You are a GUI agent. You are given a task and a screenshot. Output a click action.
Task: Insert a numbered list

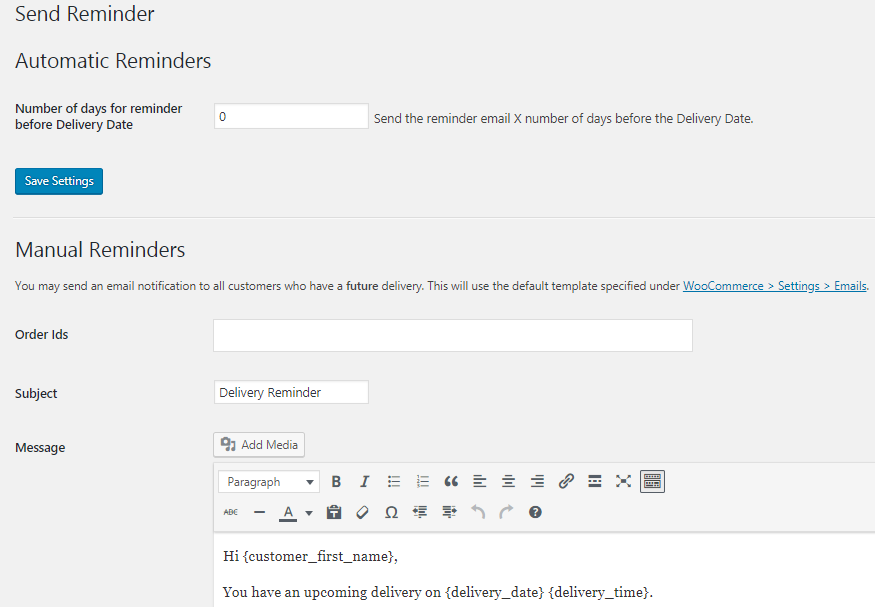(x=422, y=481)
